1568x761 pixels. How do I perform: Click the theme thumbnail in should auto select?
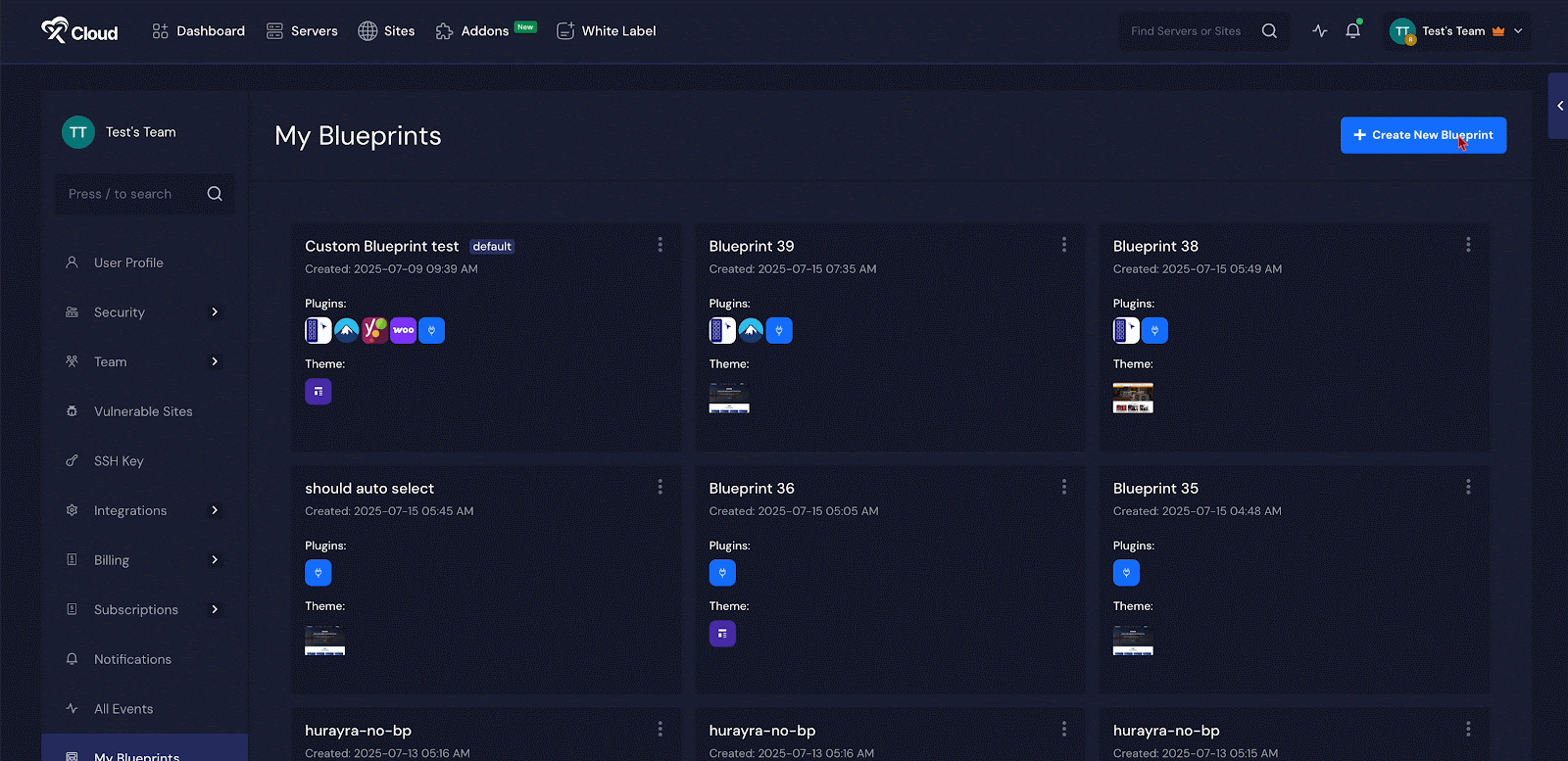point(324,641)
